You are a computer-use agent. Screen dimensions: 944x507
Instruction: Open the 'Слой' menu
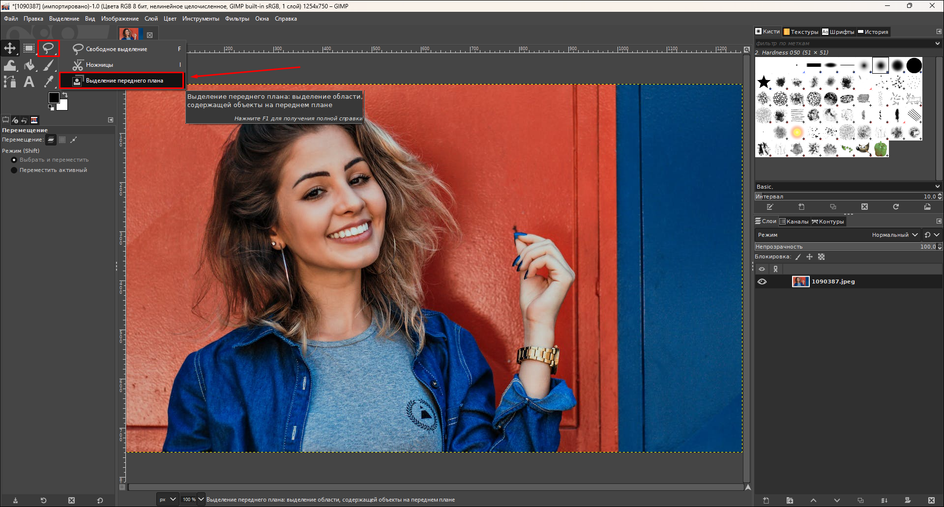tap(151, 19)
